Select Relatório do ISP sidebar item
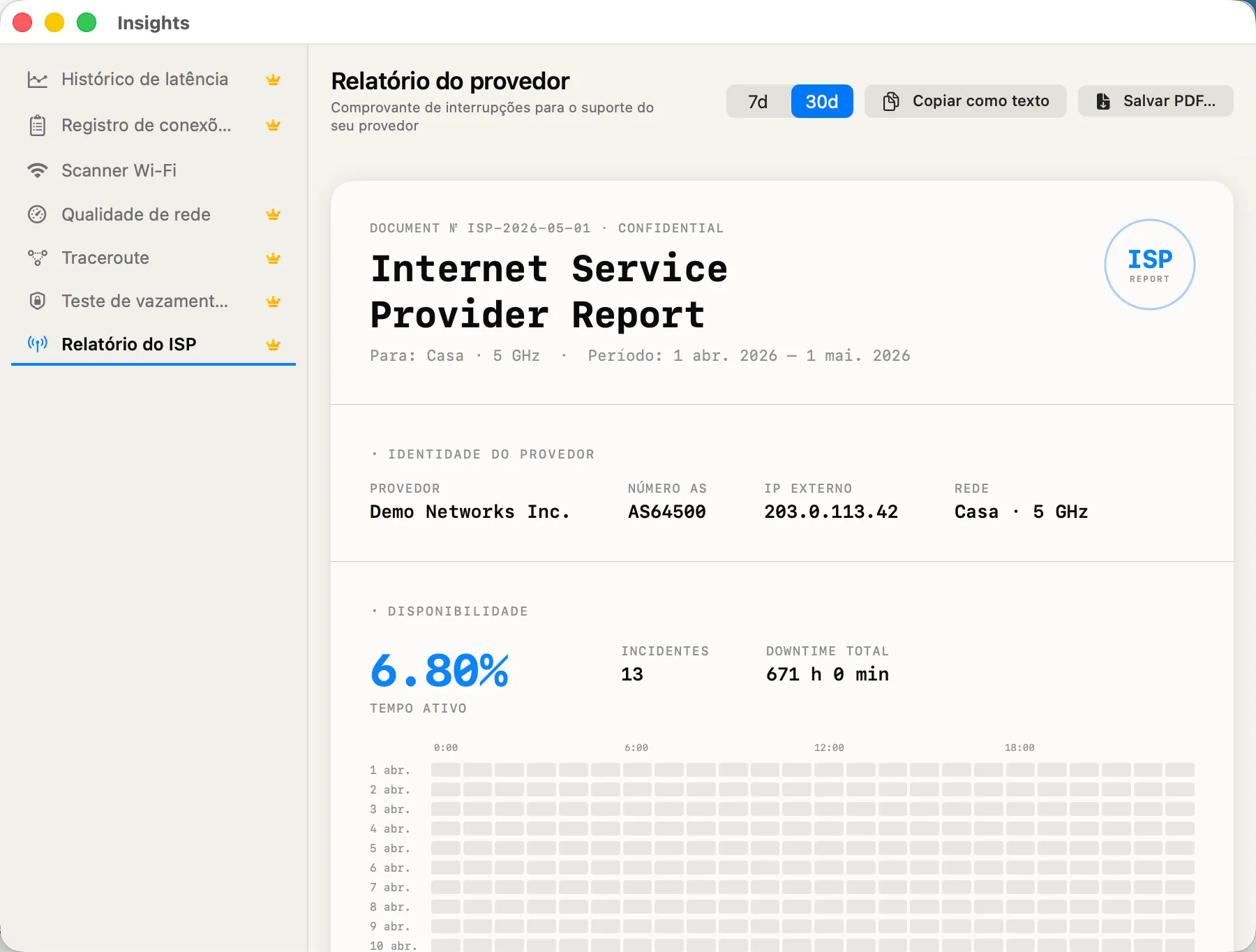 (154, 344)
